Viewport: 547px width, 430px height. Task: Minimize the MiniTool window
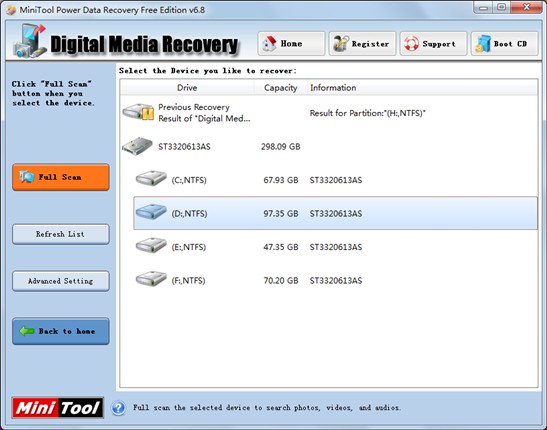[483, 7]
